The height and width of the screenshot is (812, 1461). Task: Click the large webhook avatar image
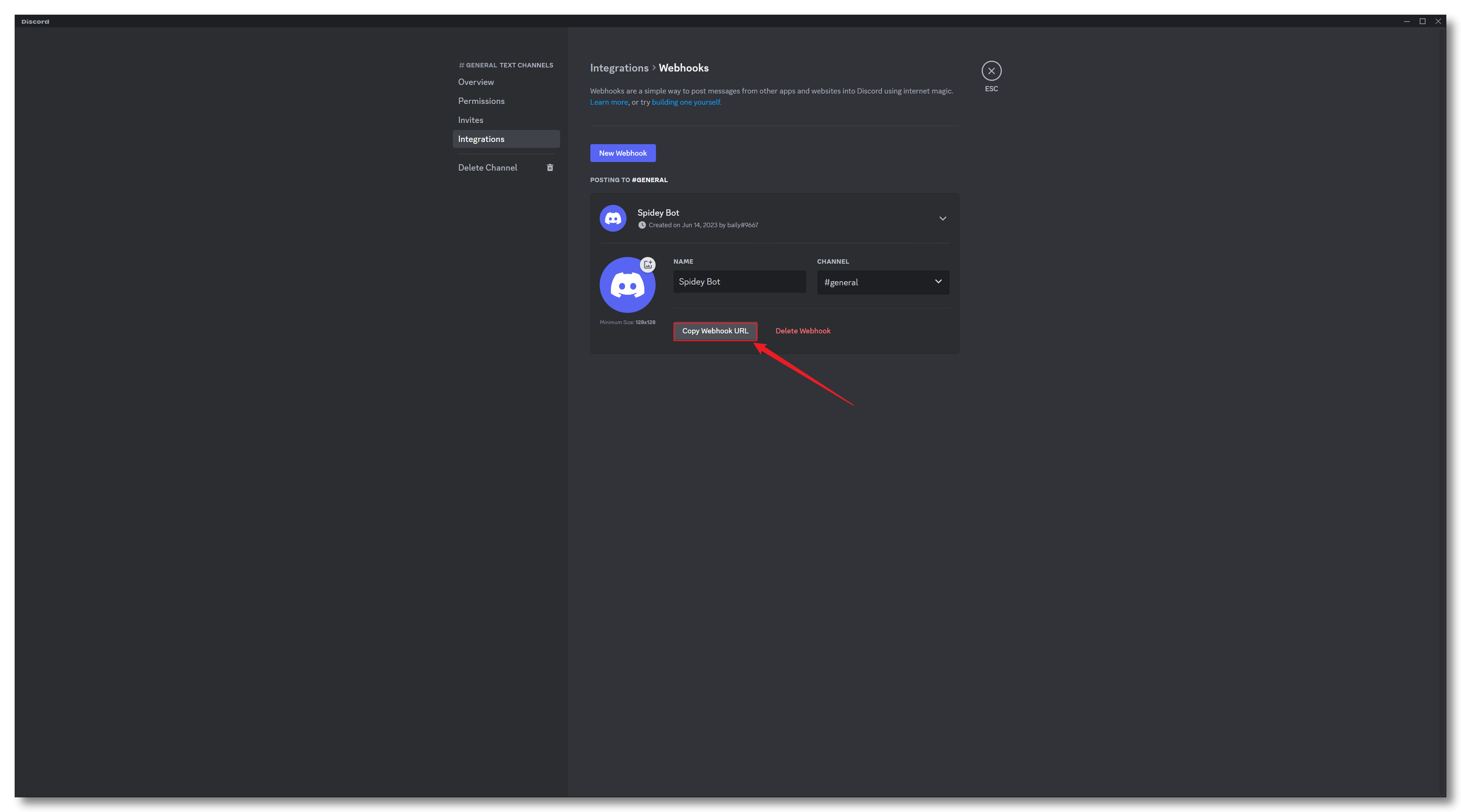point(627,285)
